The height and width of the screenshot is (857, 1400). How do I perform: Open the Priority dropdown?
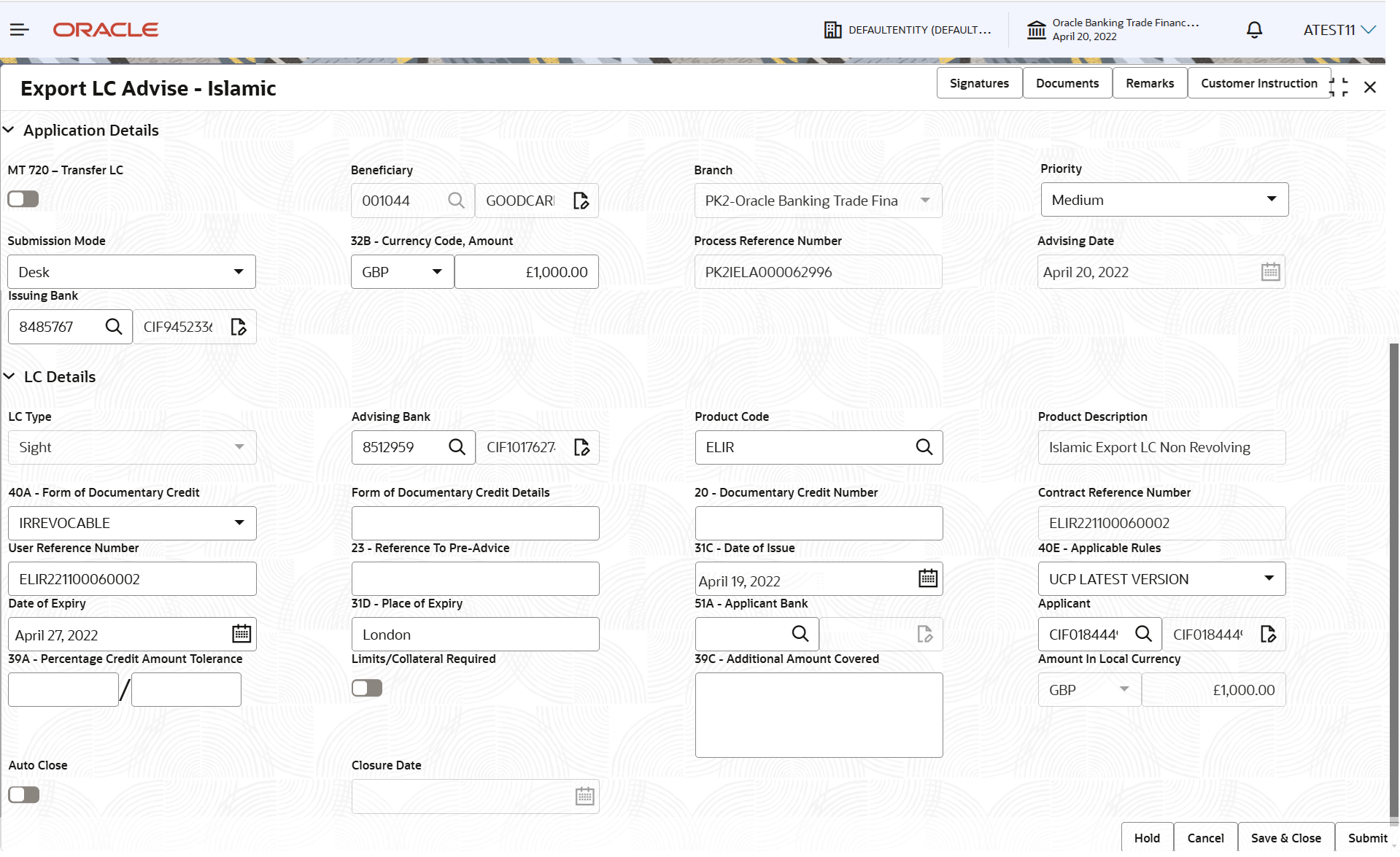(1164, 200)
